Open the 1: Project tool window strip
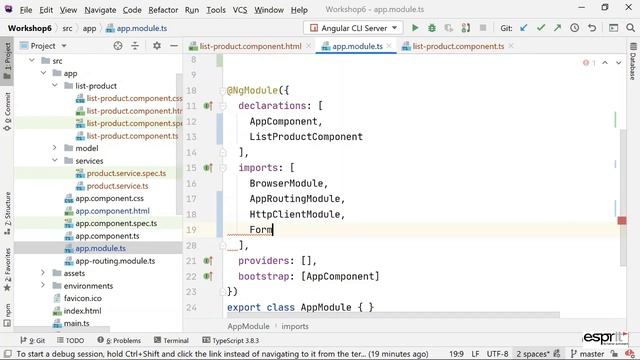 coord(7,61)
